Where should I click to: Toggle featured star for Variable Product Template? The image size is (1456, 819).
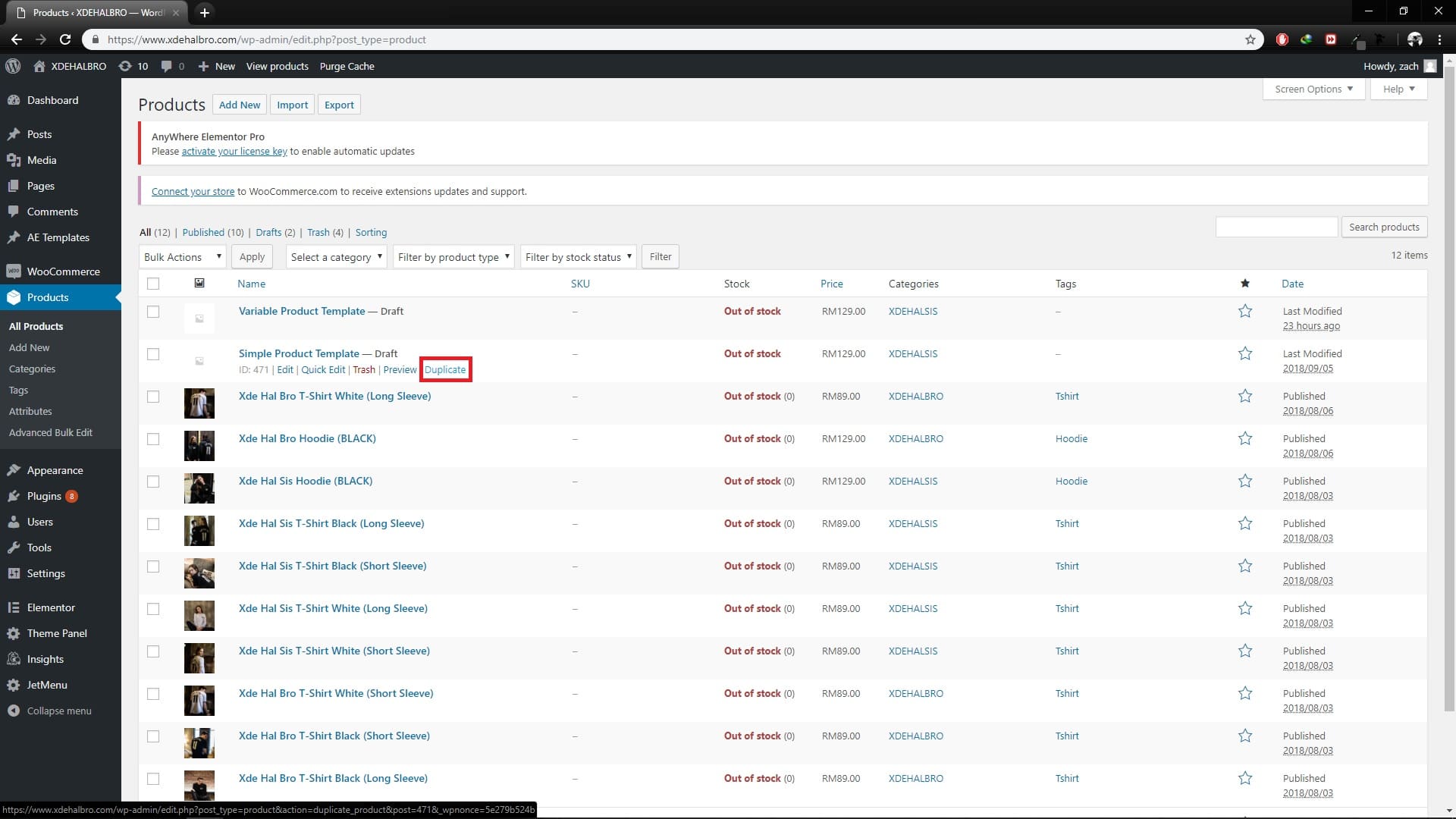coord(1245,311)
